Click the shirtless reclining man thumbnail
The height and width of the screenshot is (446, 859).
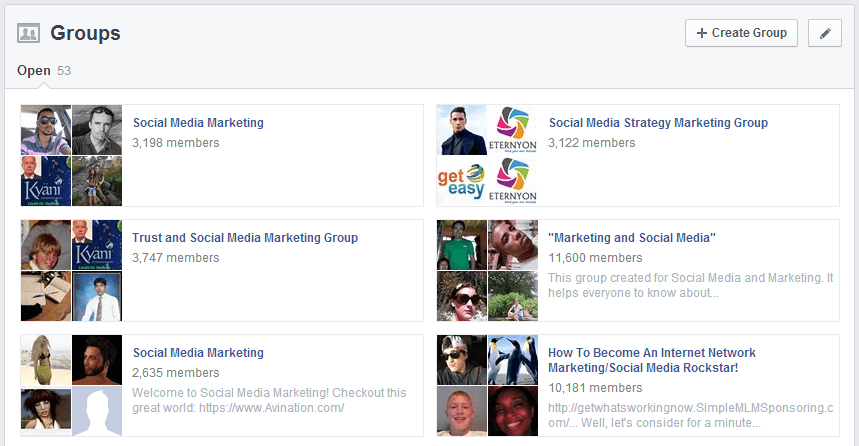(513, 245)
